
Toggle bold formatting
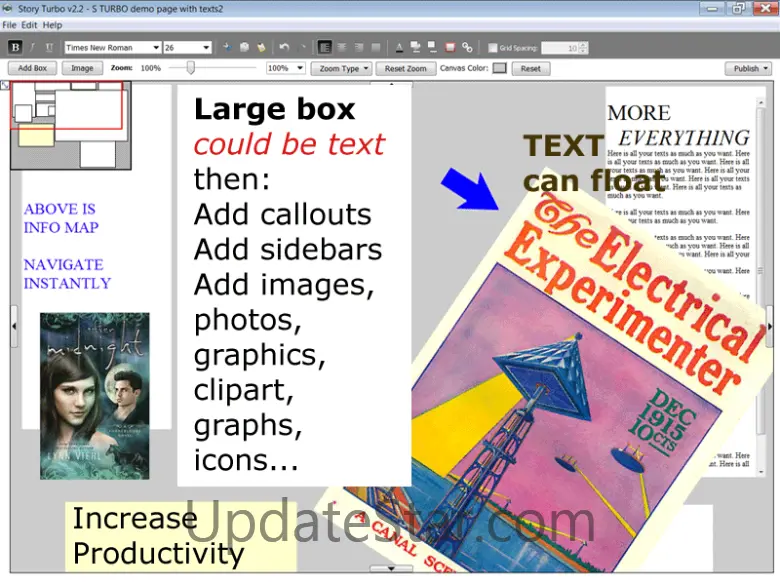pyautogui.click(x=15, y=47)
